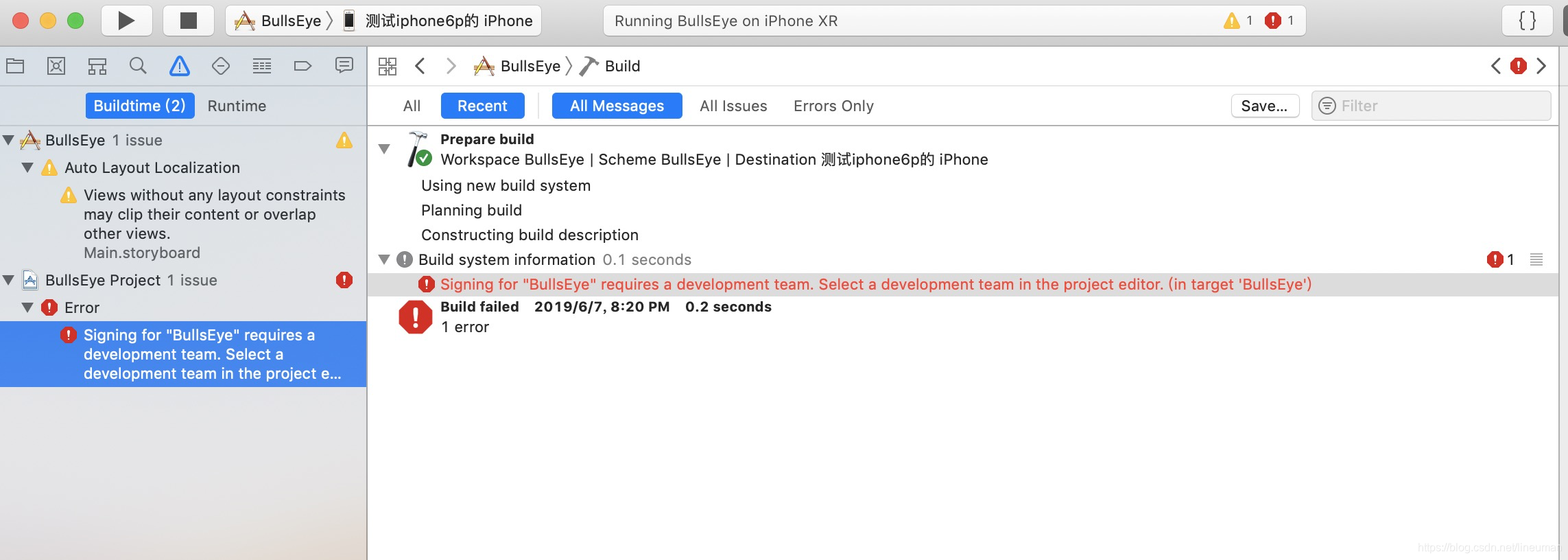Collapse Build system information section

point(385,259)
